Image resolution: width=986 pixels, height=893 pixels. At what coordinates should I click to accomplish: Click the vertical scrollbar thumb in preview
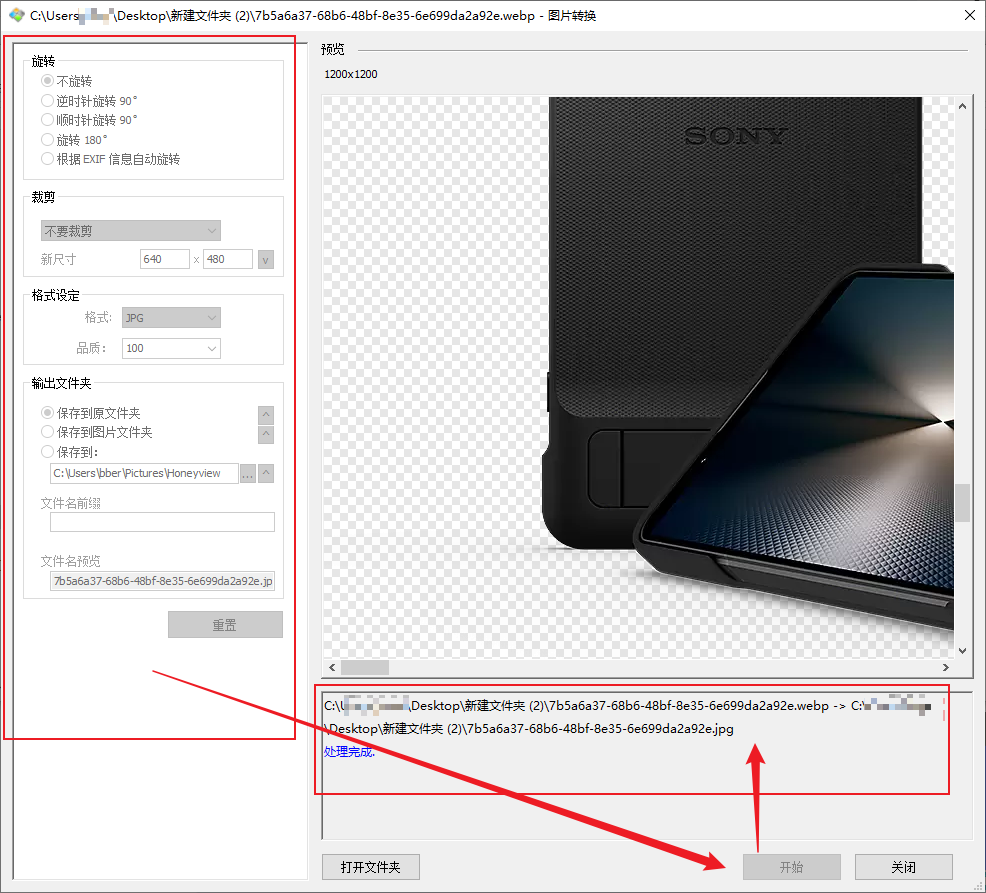tap(963, 502)
